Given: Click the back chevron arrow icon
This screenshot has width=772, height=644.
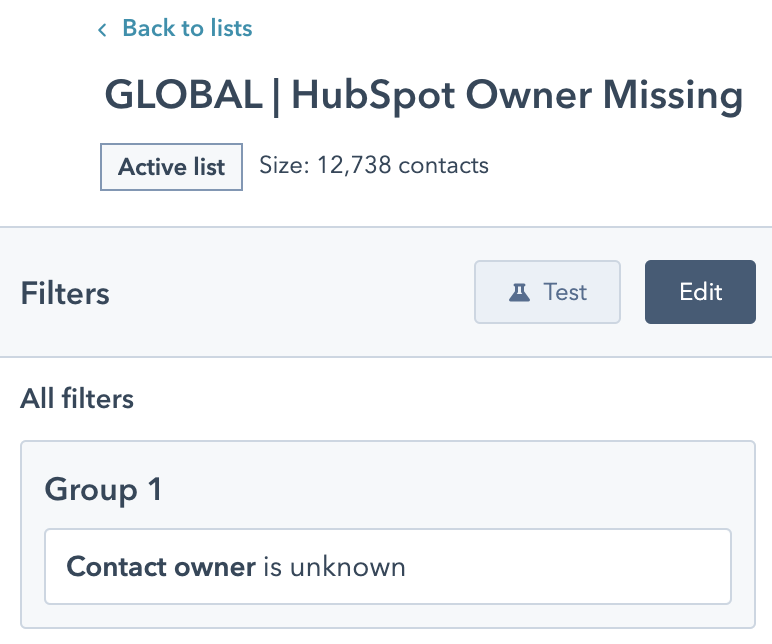Looking at the screenshot, I should [x=102, y=30].
